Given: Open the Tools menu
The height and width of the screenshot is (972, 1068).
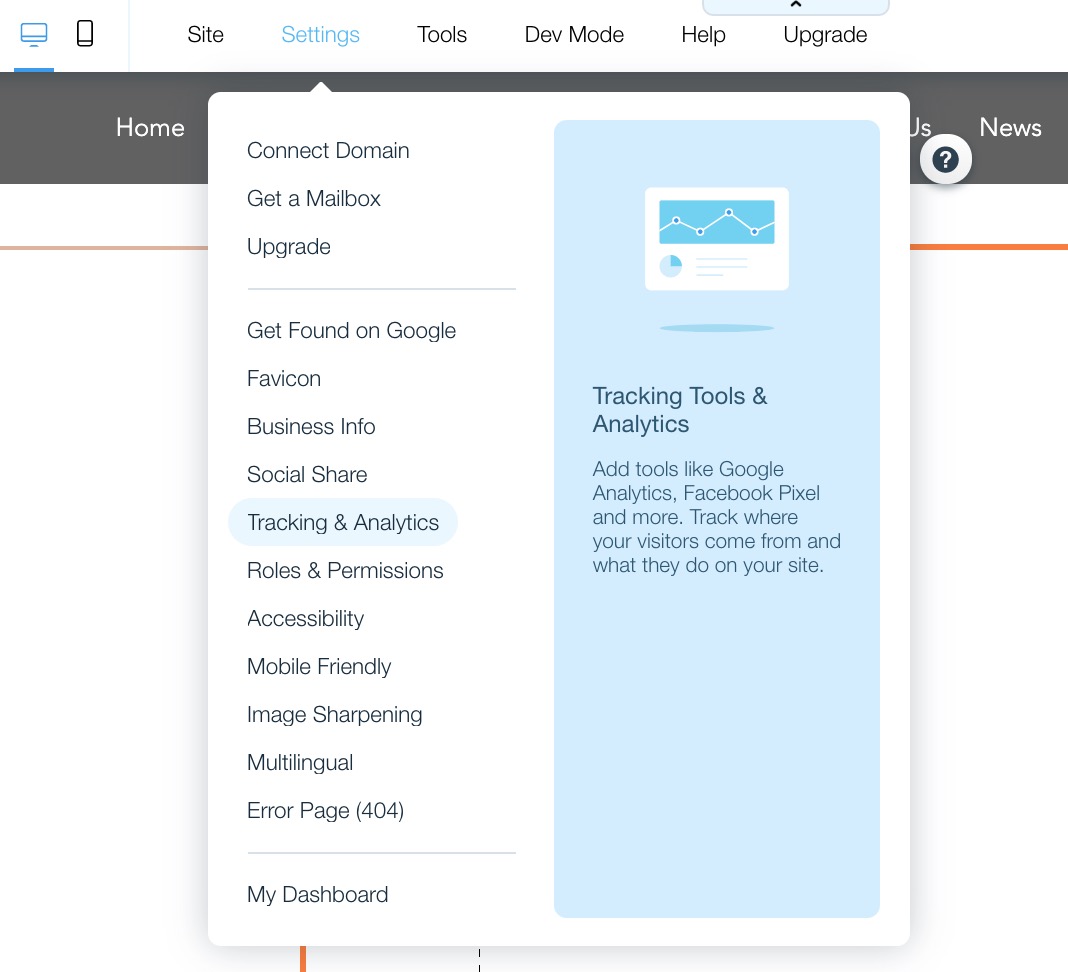Looking at the screenshot, I should point(442,35).
